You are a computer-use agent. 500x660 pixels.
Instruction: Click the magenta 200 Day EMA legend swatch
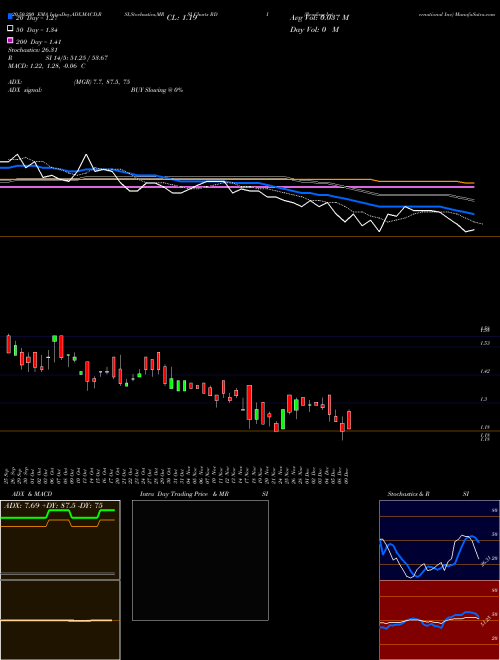11,40
